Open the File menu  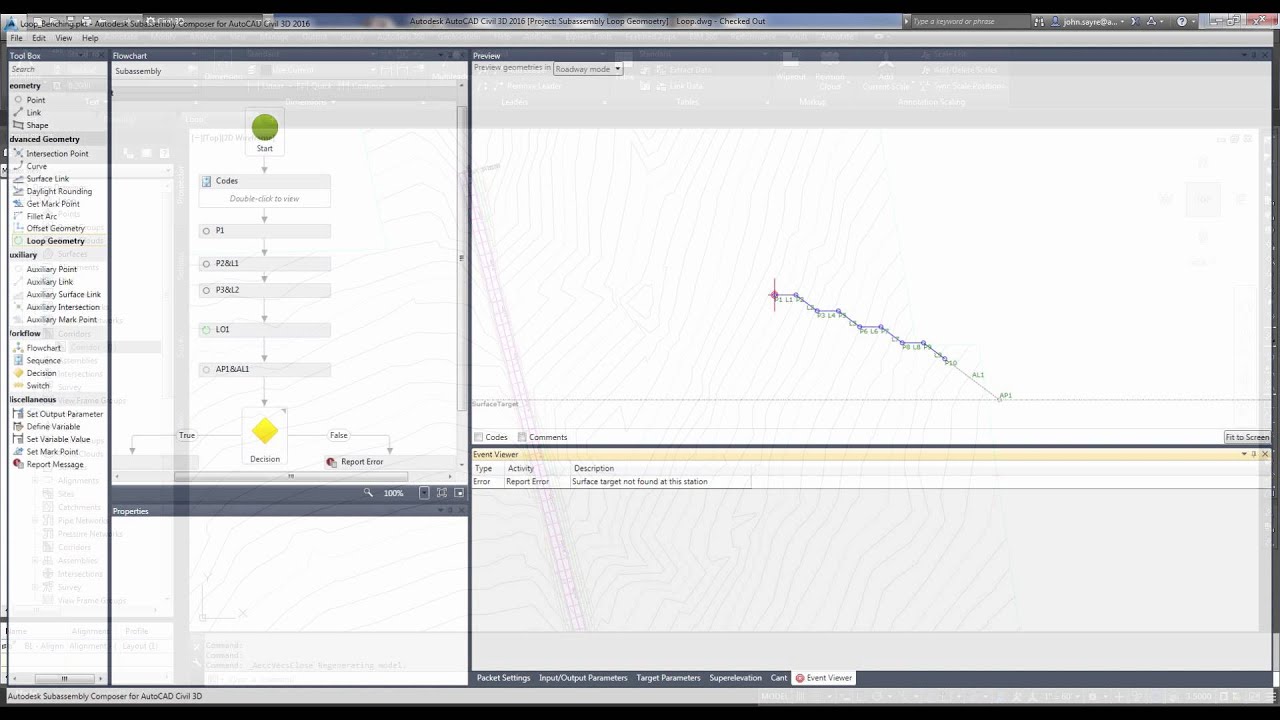[x=17, y=38]
